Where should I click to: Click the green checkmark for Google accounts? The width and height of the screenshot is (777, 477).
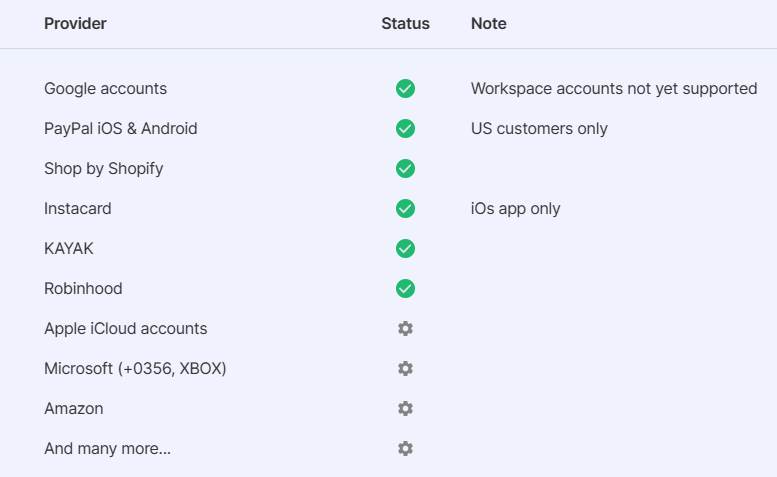(405, 89)
